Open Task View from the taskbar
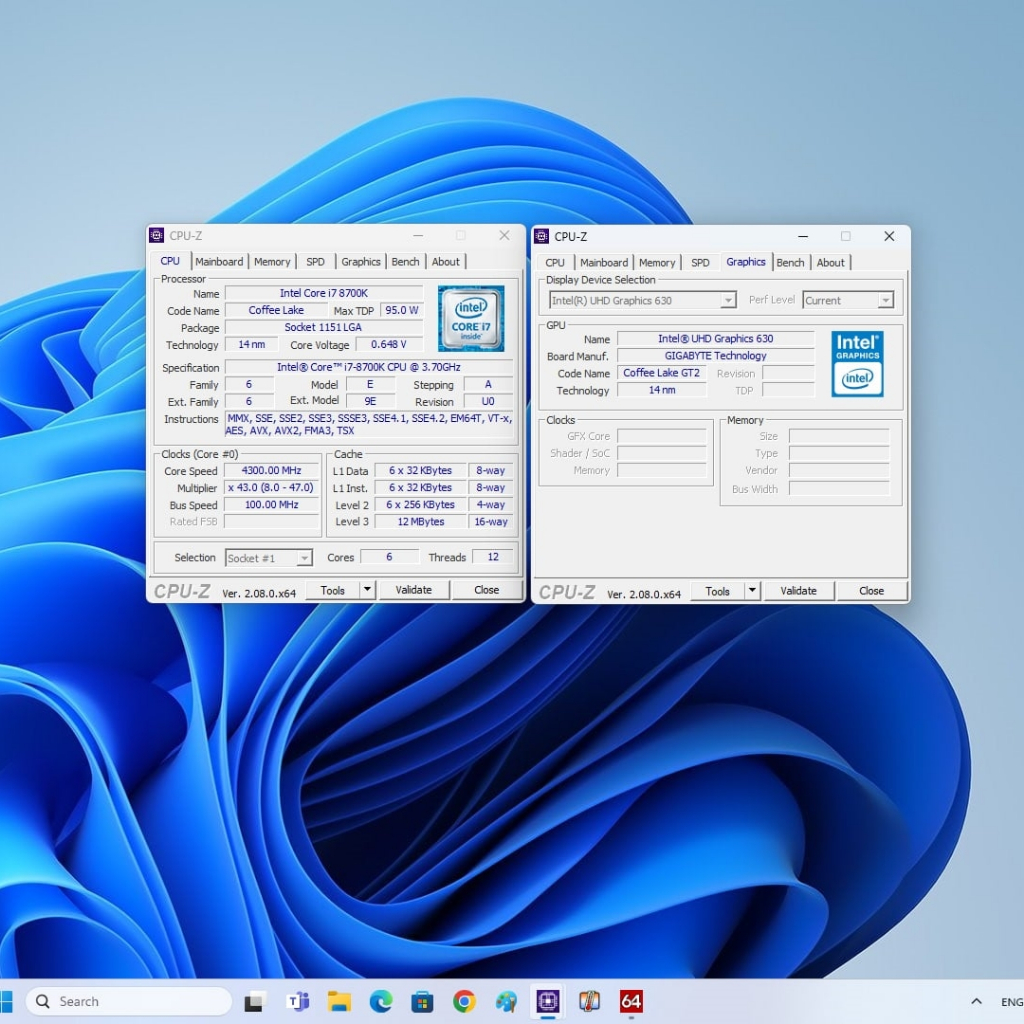The image size is (1024, 1024). tap(255, 1001)
